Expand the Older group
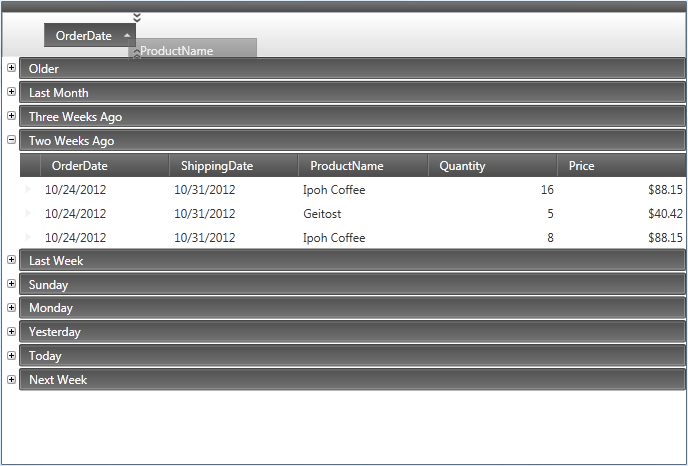 point(11,68)
